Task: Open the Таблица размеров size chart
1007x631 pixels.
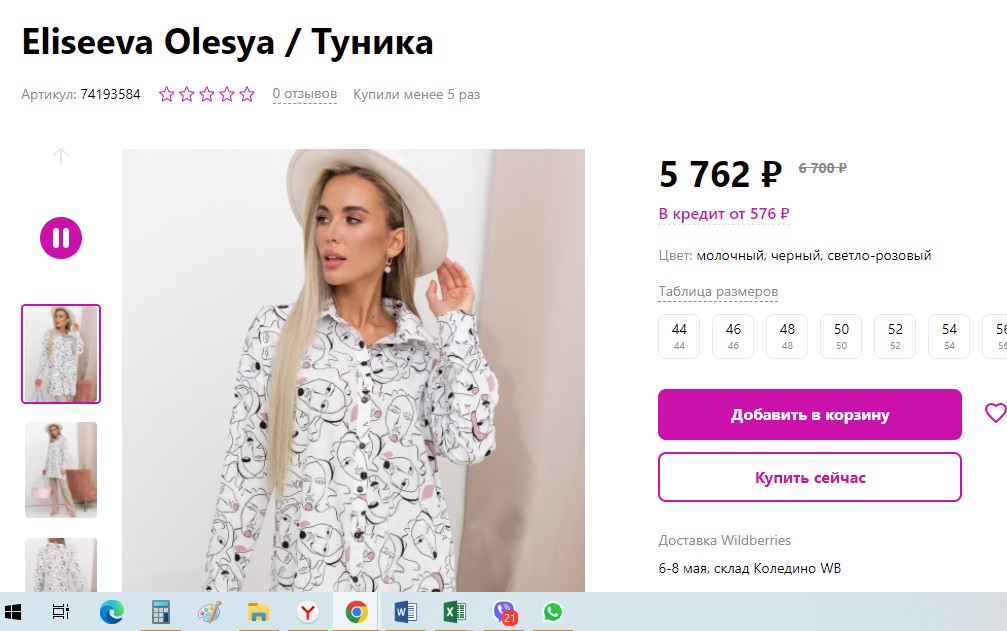Action: click(718, 292)
